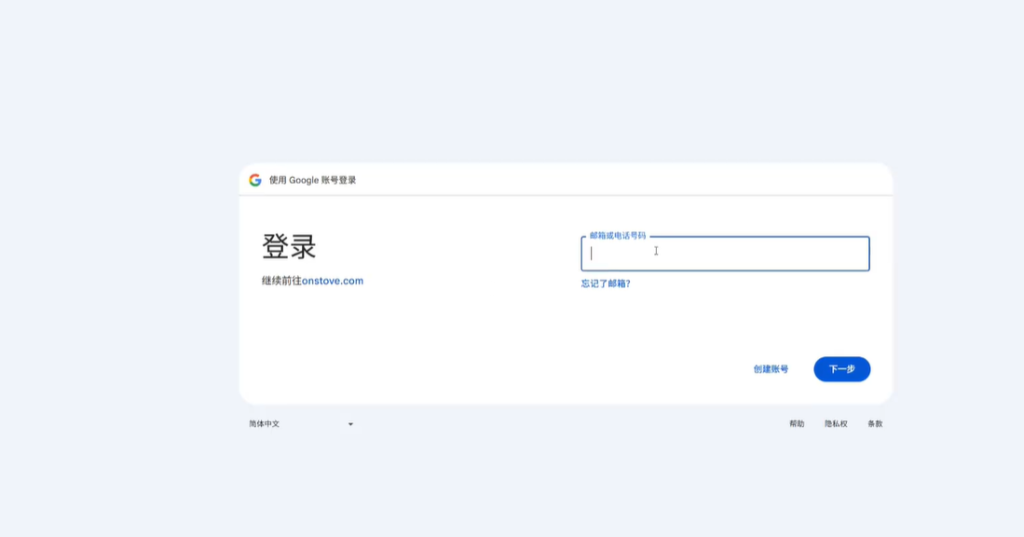1024x537 pixels.
Task: Click the 继续前往 text before onstove.com
Action: point(281,281)
